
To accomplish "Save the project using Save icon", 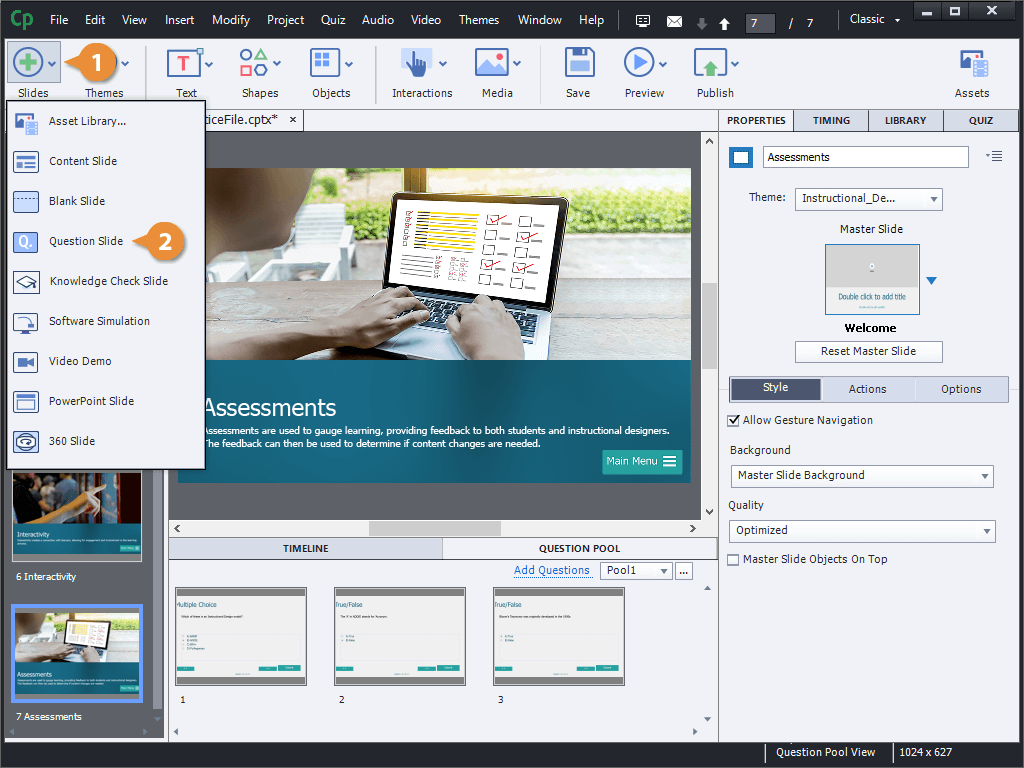I will 578,64.
